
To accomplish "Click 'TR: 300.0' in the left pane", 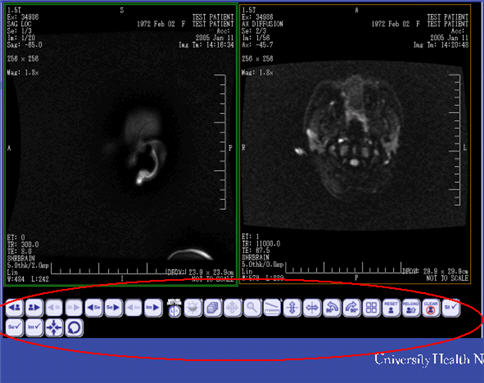I will point(23,245).
